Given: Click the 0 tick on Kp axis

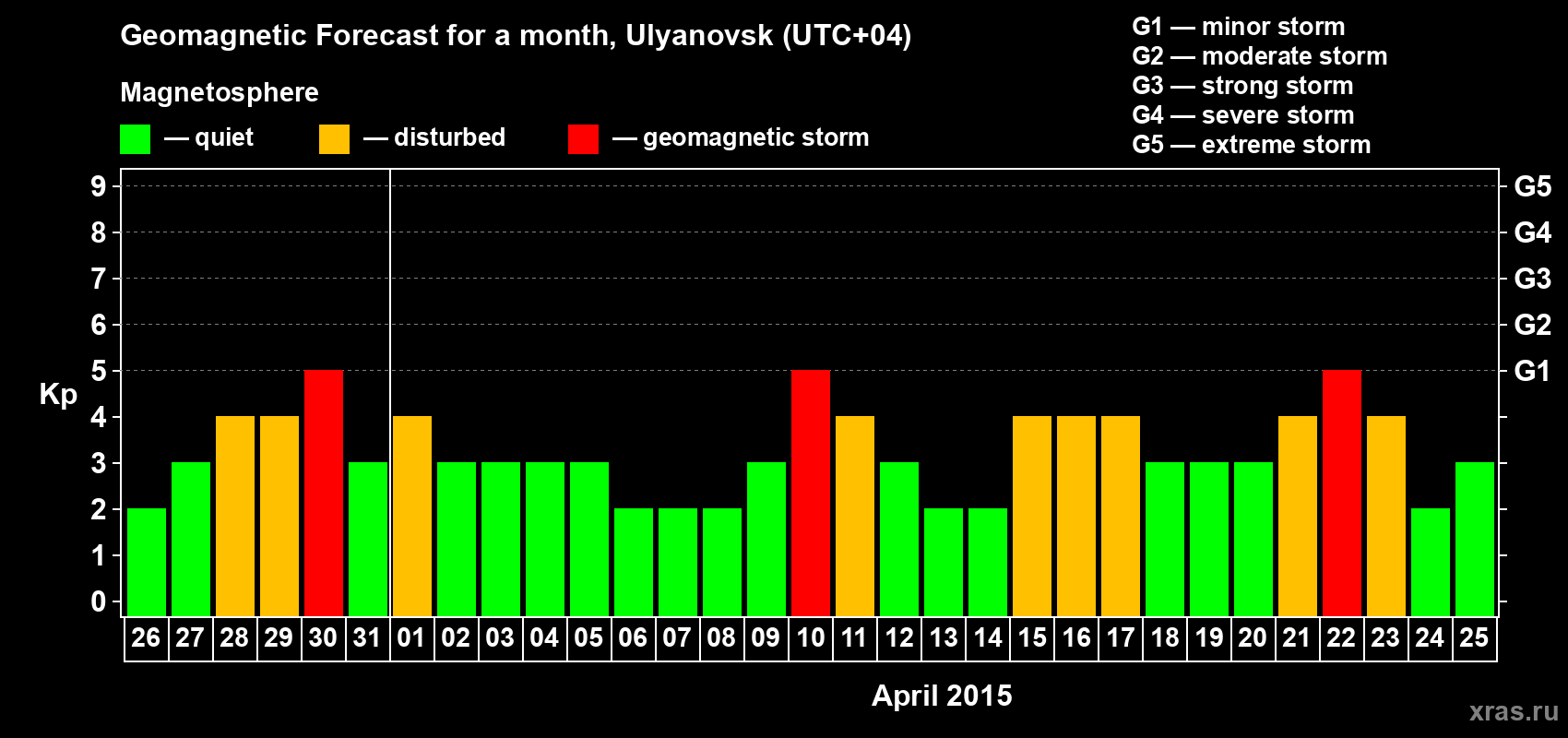Looking at the screenshot, I should 99,601.
